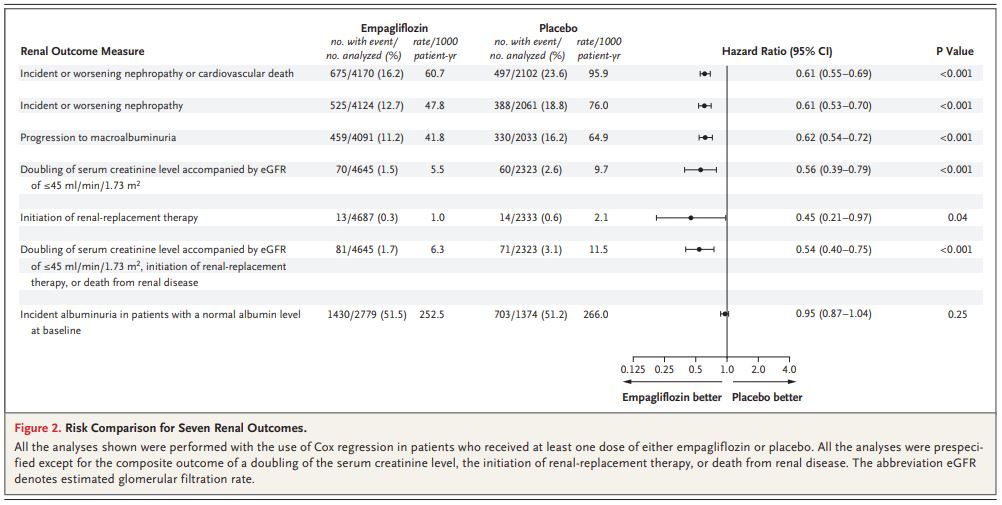Click the forest plot marker for macroalbuminuria progression
The image size is (1002, 505).
click(x=705, y=137)
